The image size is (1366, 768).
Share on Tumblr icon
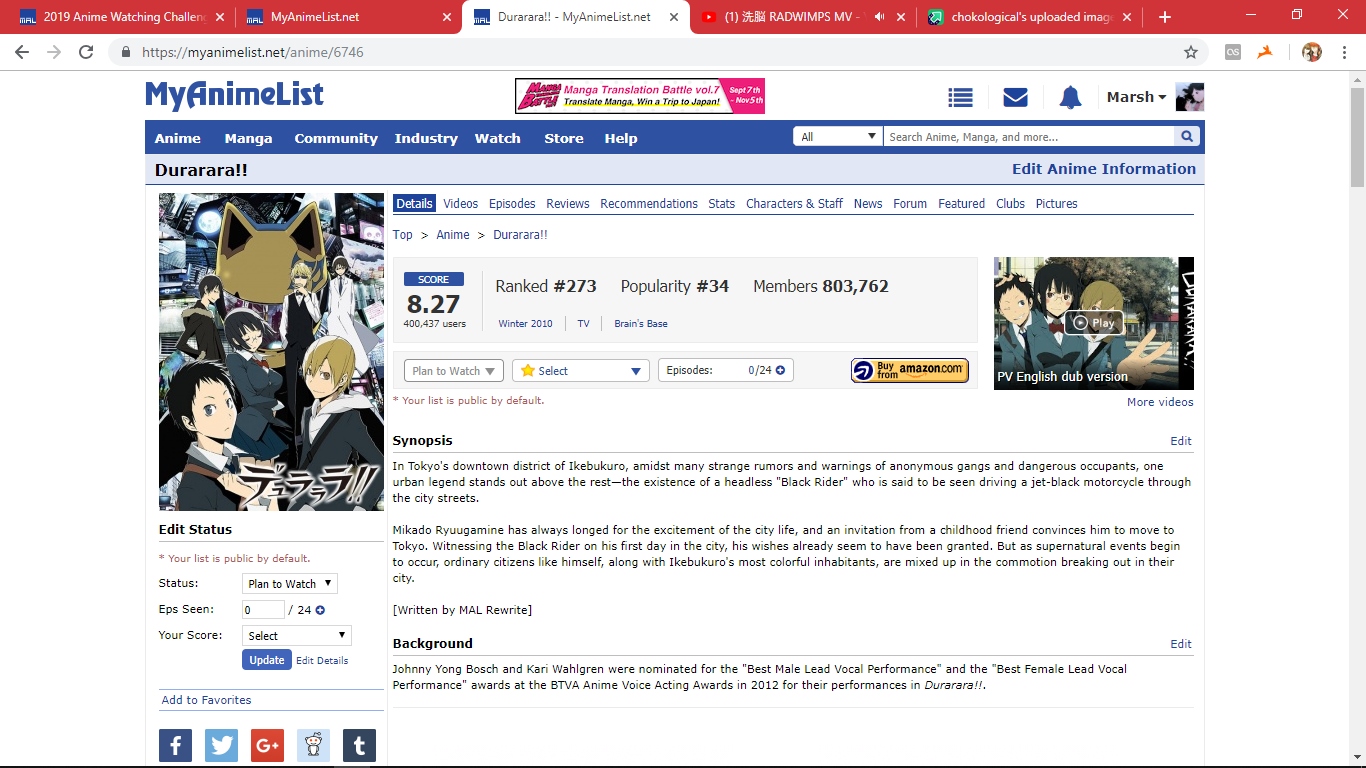(x=359, y=745)
